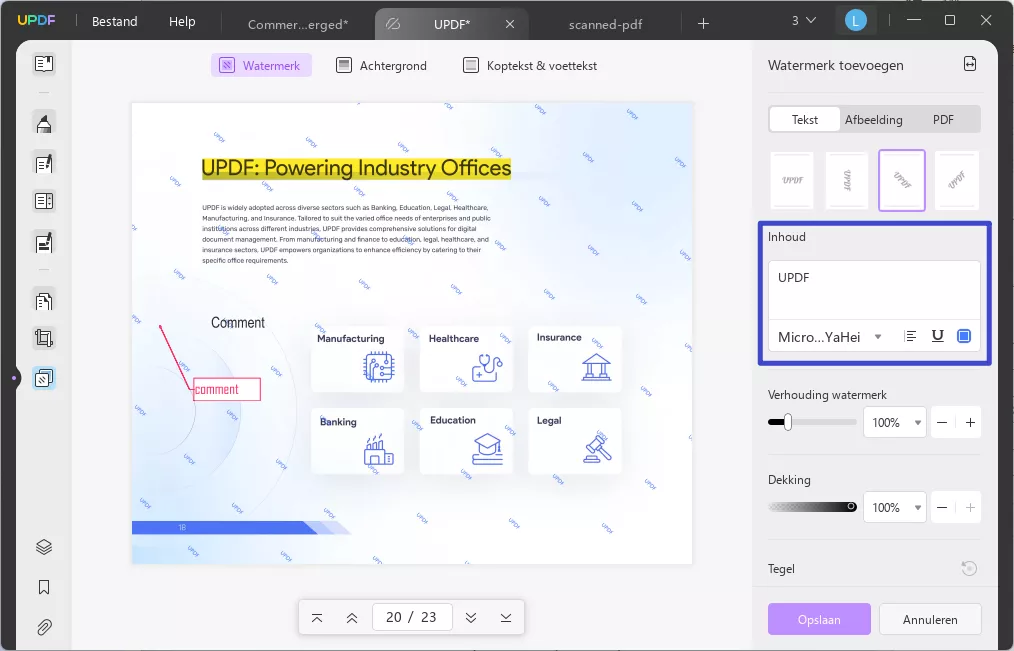Select the Watermerk tool tab

click(261, 65)
